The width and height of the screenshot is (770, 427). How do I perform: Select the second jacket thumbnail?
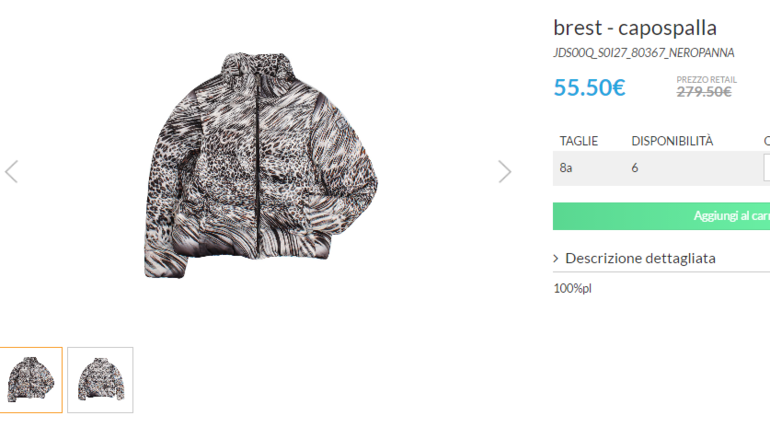(x=100, y=380)
